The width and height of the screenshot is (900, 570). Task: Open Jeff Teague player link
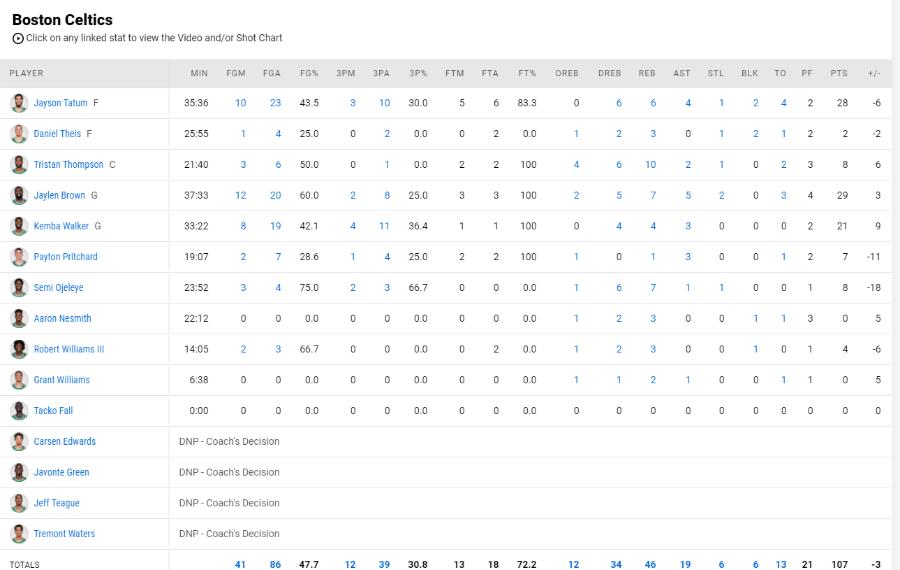pyautogui.click(x=56, y=503)
